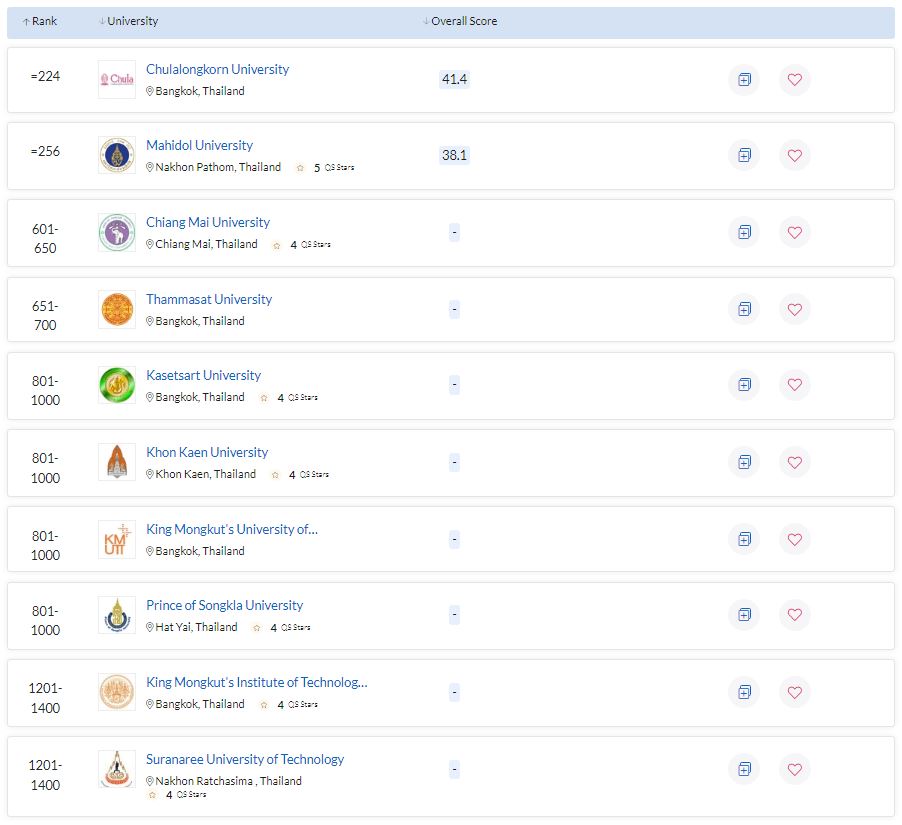This screenshot has width=902, height=825.
Task: Click King Mongkut's Institute of Technolog... seal logo
Action: coord(117,692)
